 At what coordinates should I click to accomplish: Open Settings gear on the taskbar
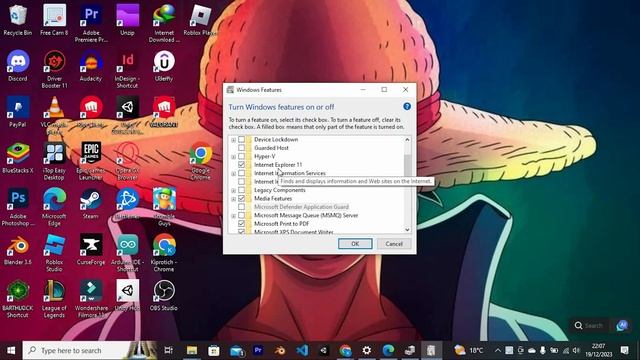point(367,350)
